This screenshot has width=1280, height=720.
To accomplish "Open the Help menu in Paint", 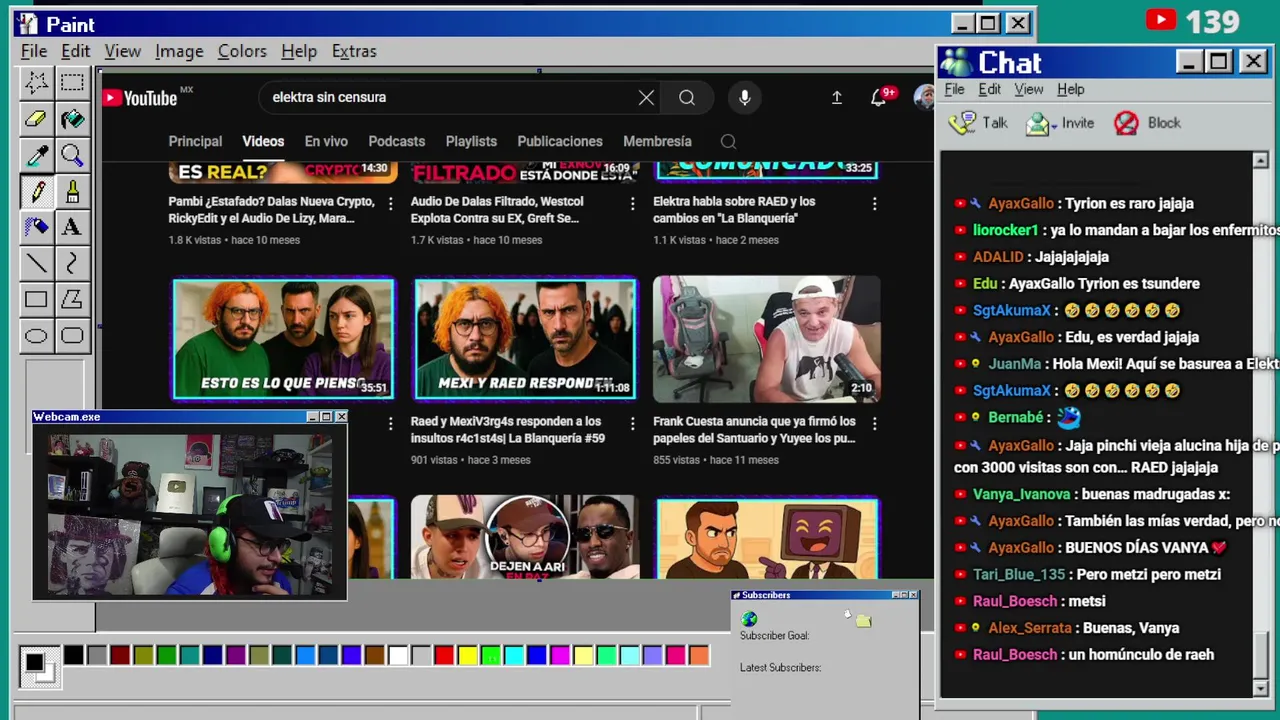I will pos(299,51).
